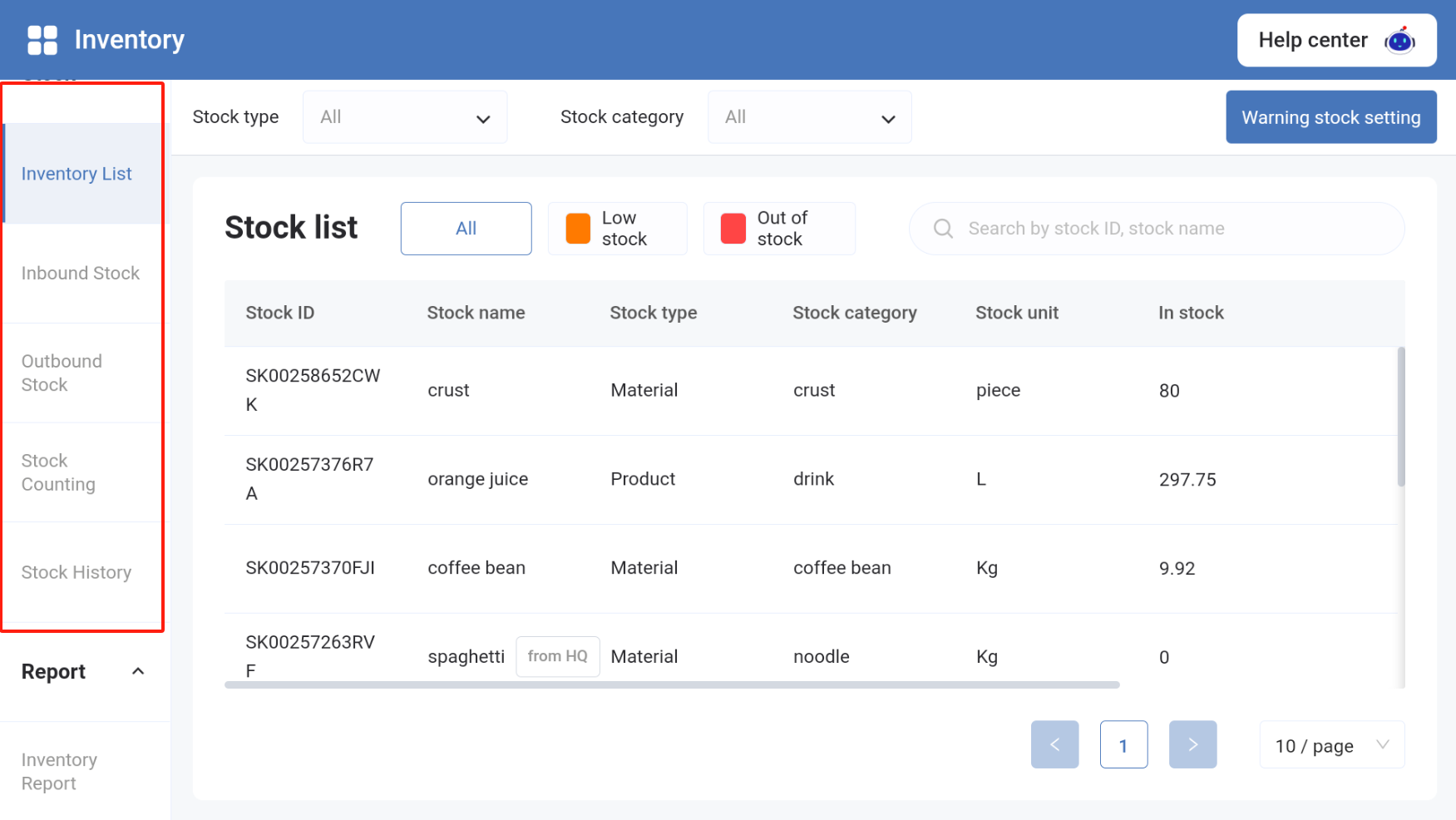Screen dimensions: 1456x820
Task: Click the stock search input field
Action: [1156, 228]
